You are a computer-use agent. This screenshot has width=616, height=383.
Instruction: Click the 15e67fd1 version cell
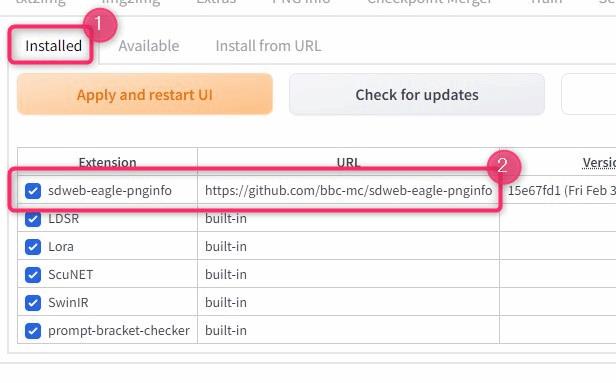[562, 191]
